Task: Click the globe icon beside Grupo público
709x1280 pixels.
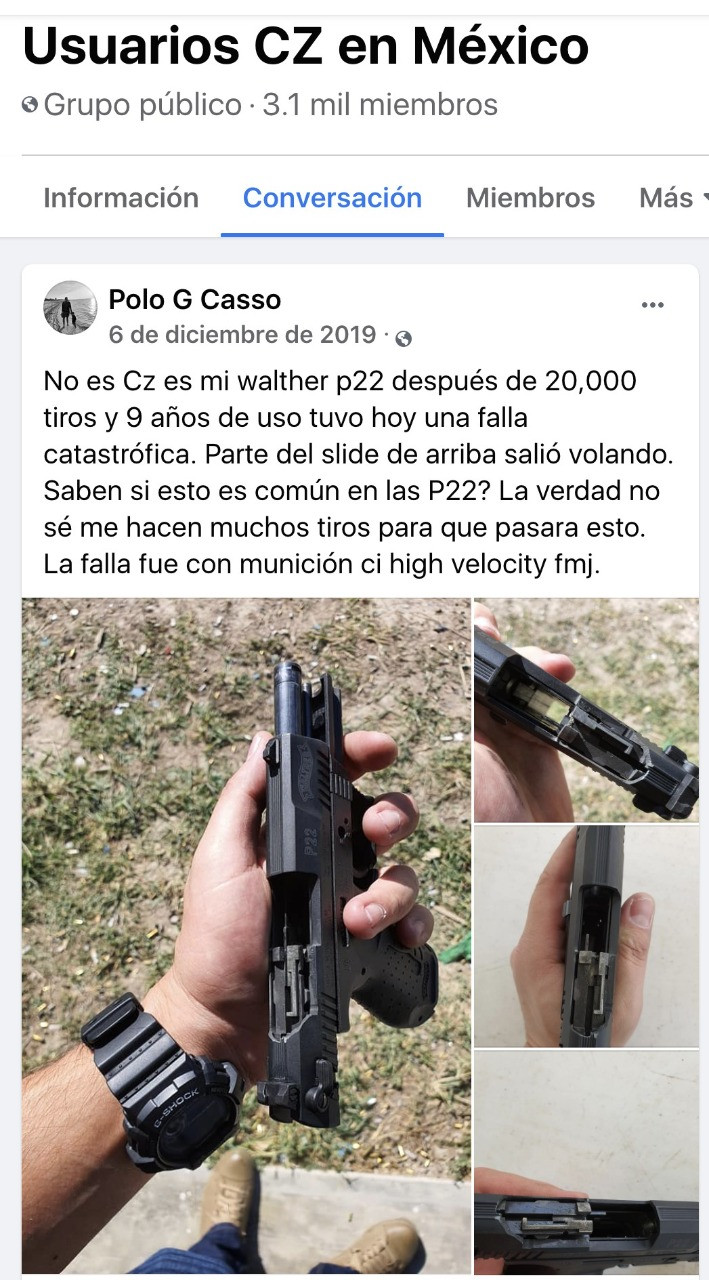Action: click(30, 104)
